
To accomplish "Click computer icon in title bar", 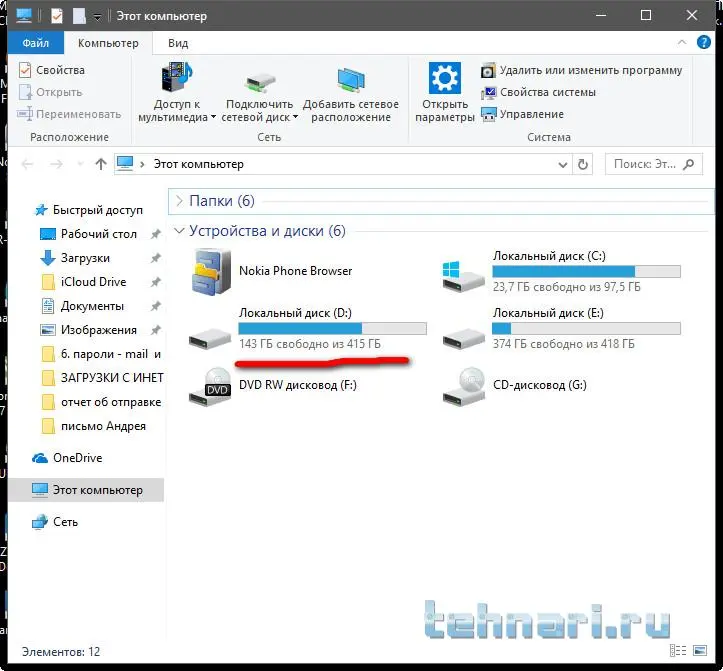I will click(24, 16).
